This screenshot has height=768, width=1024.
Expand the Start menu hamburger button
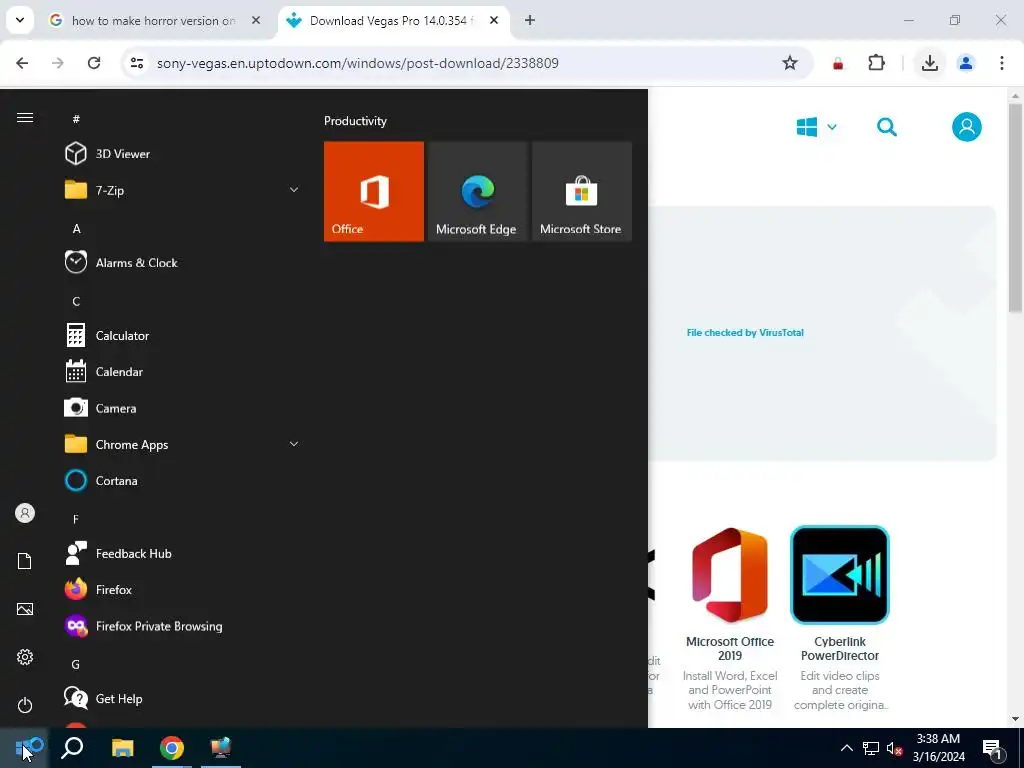[x=25, y=118]
